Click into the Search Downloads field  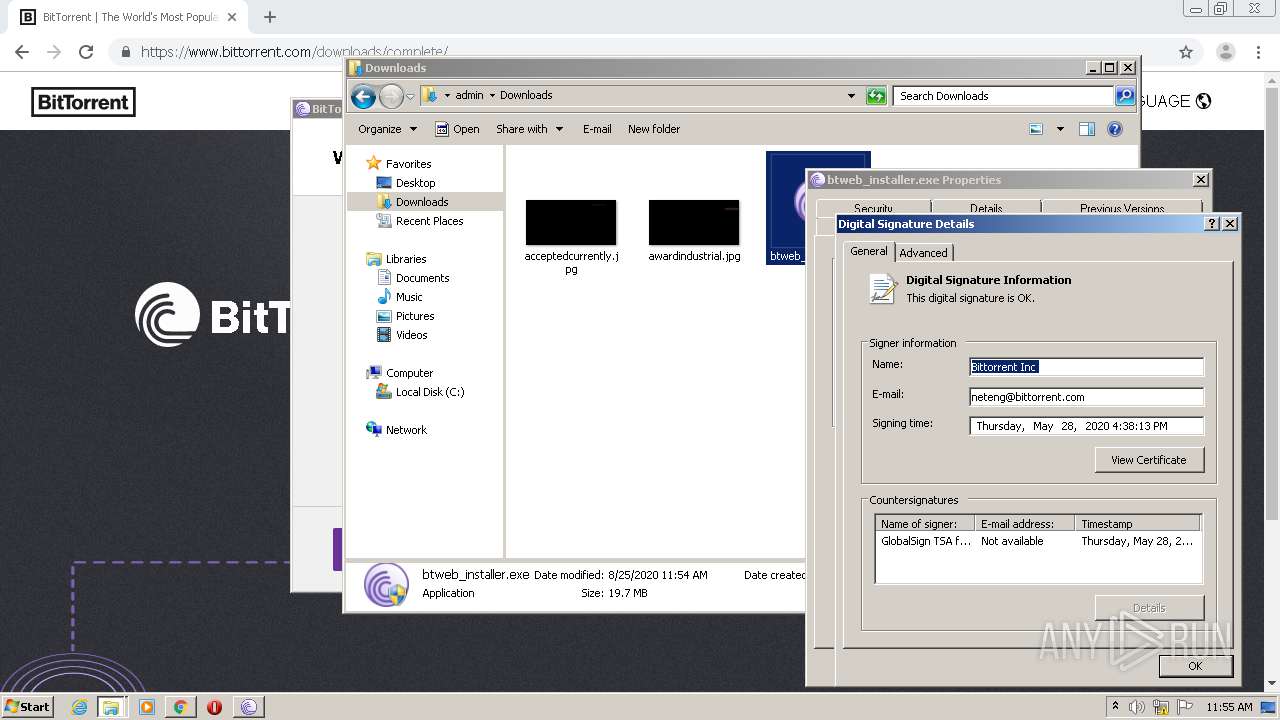1003,96
